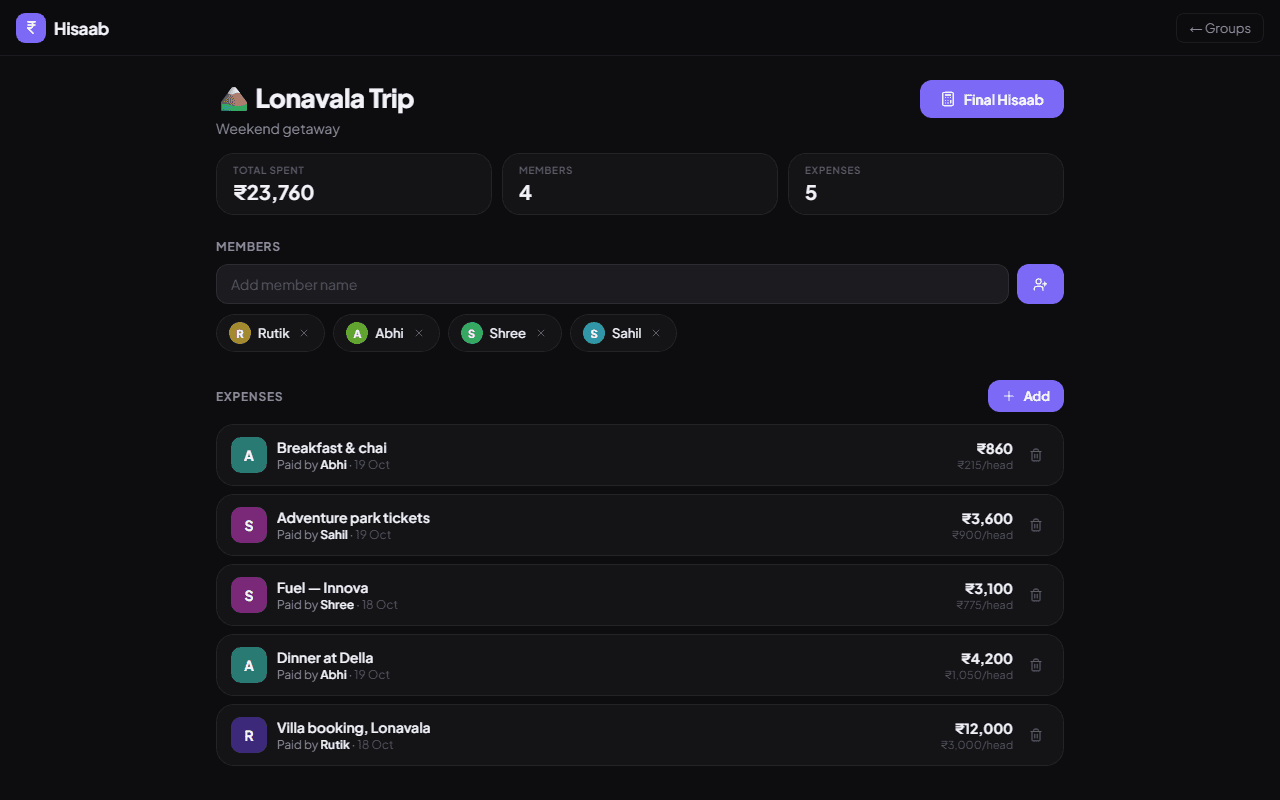Viewport: 1280px width, 800px height.
Task: Click the Total Spent ₹23,760 value
Action: [x=274, y=193]
